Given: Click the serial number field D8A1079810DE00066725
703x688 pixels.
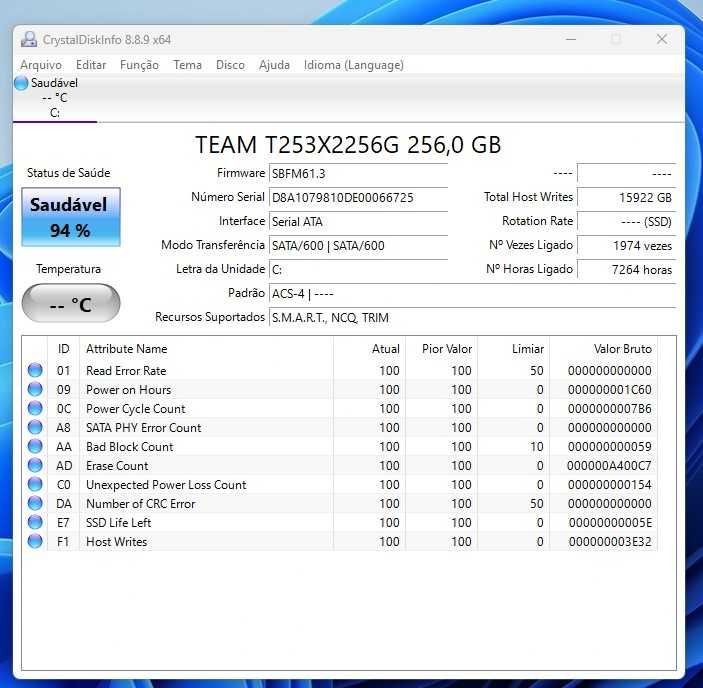Looking at the screenshot, I should (x=358, y=198).
